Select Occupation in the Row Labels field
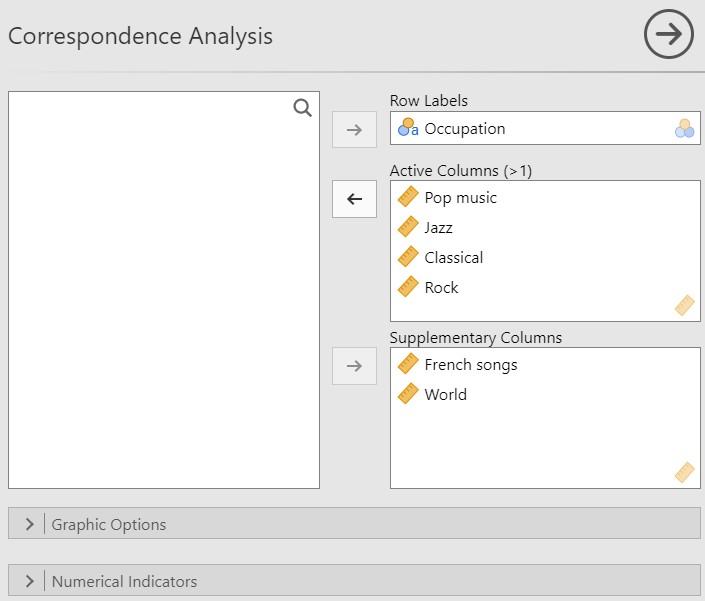The width and height of the screenshot is (705, 601). pos(464,129)
